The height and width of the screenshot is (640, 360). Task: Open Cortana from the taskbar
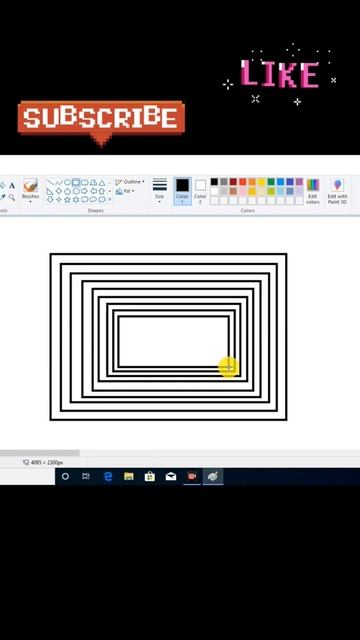65,476
